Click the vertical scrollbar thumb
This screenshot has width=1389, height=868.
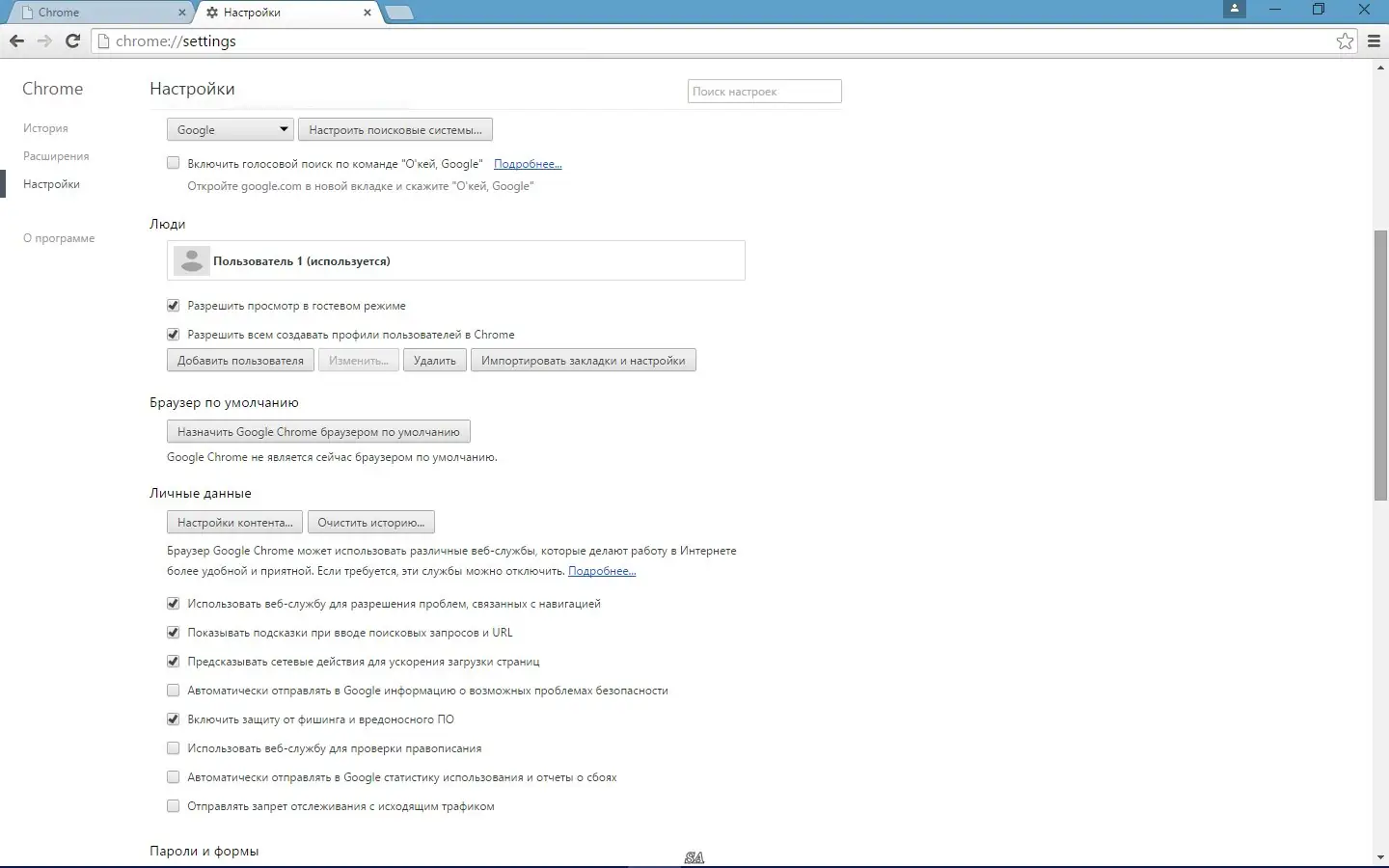coord(1381,366)
